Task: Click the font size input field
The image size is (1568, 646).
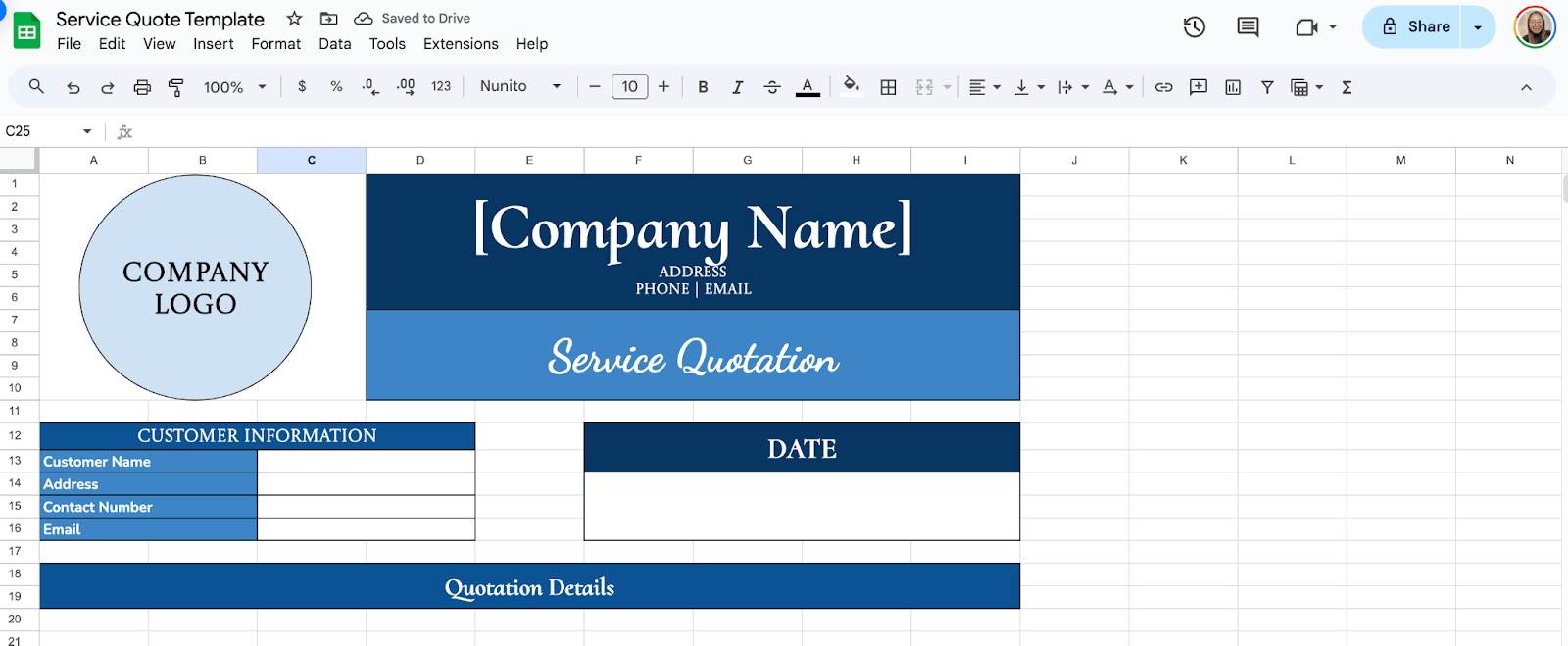Action: click(629, 86)
